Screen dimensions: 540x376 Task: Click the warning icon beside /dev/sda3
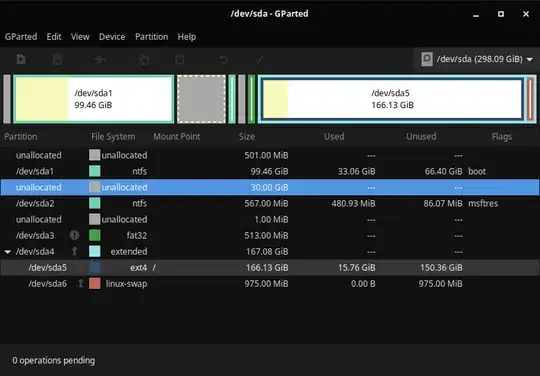pos(74,236)
